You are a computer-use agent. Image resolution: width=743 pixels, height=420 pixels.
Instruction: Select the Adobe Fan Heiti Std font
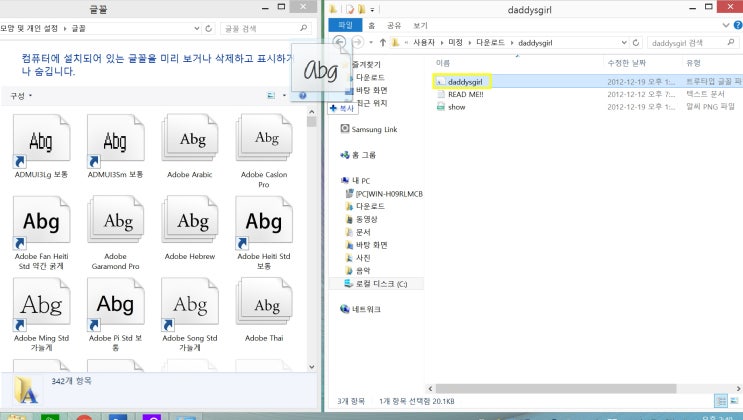[x=42, y=223]
